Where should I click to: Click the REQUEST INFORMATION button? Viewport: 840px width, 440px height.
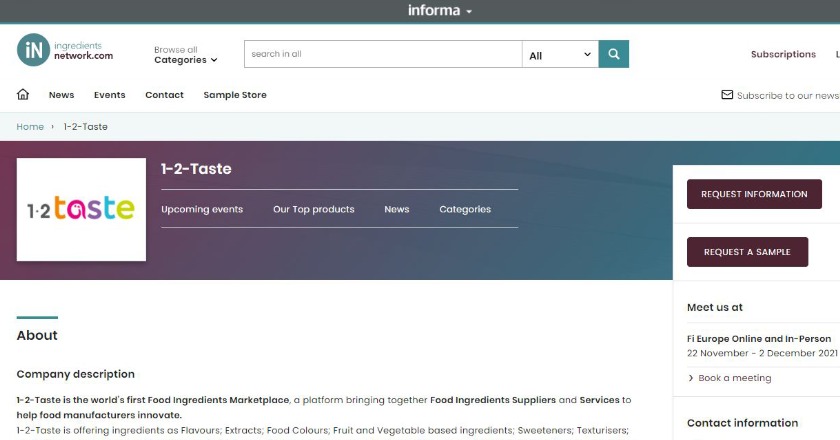click(754, 194)
